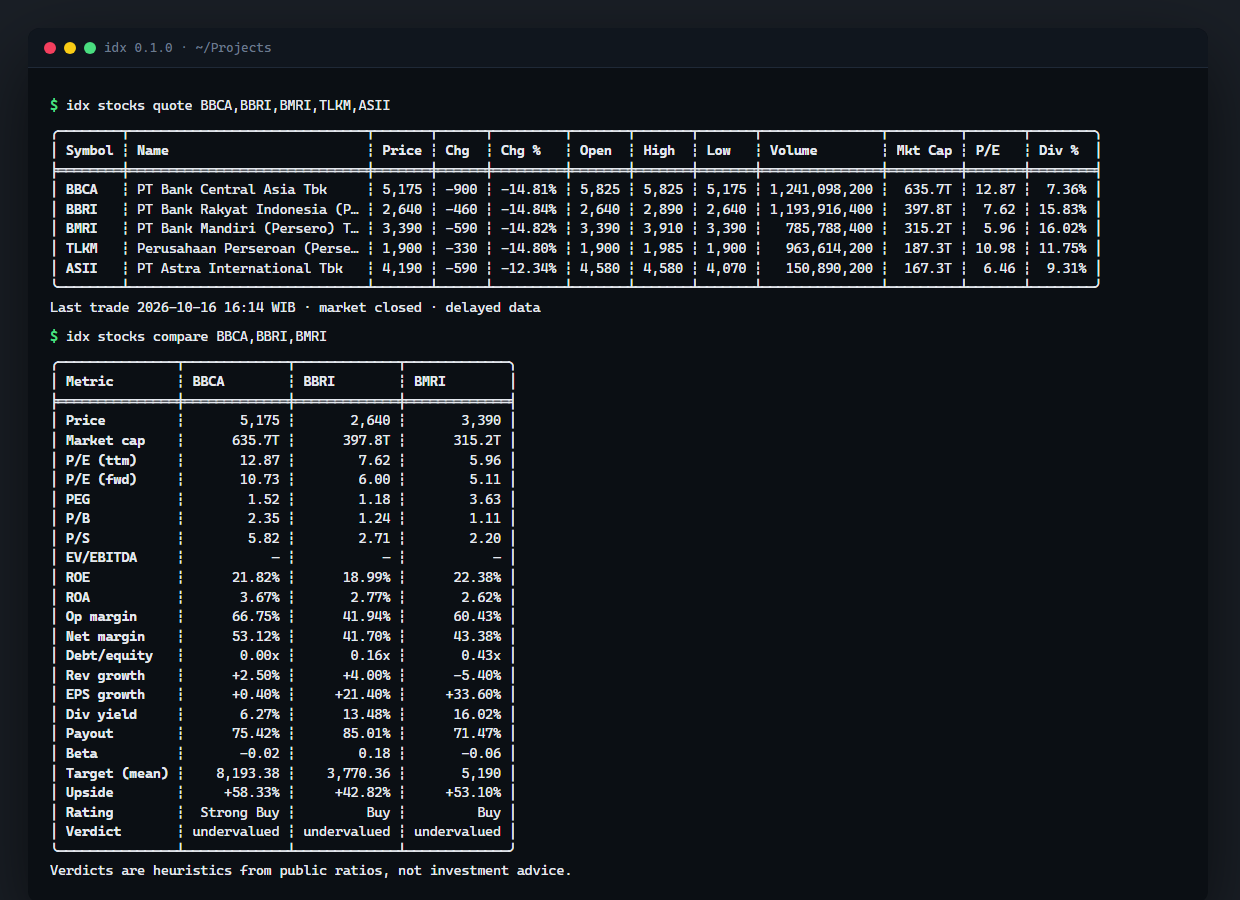Click the 'Verdicts are heuristics' disclaimer line
The image size is (1240, 900).
click(x=311, y=870)
